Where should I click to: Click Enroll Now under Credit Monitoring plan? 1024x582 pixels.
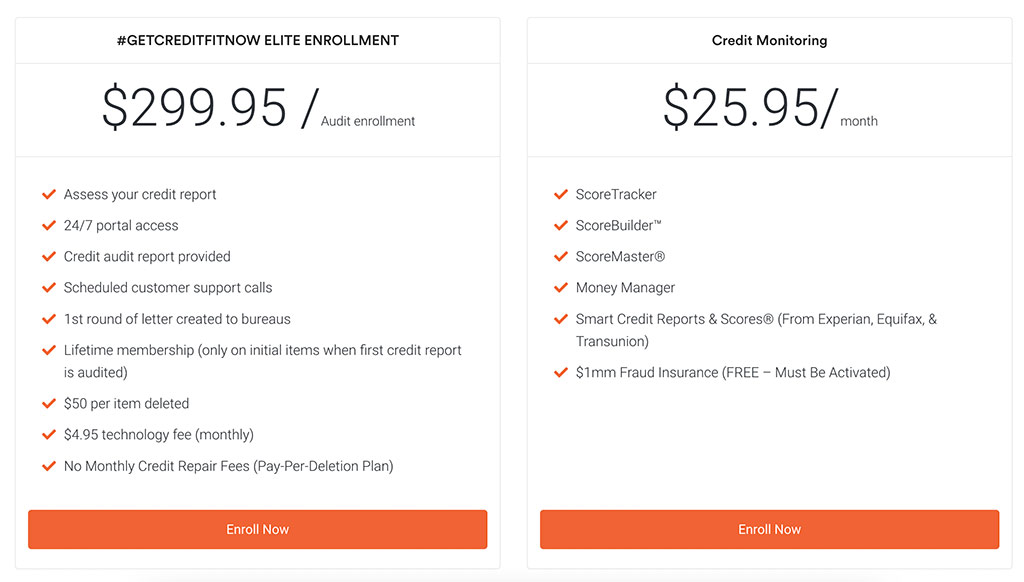click(769, 529)
